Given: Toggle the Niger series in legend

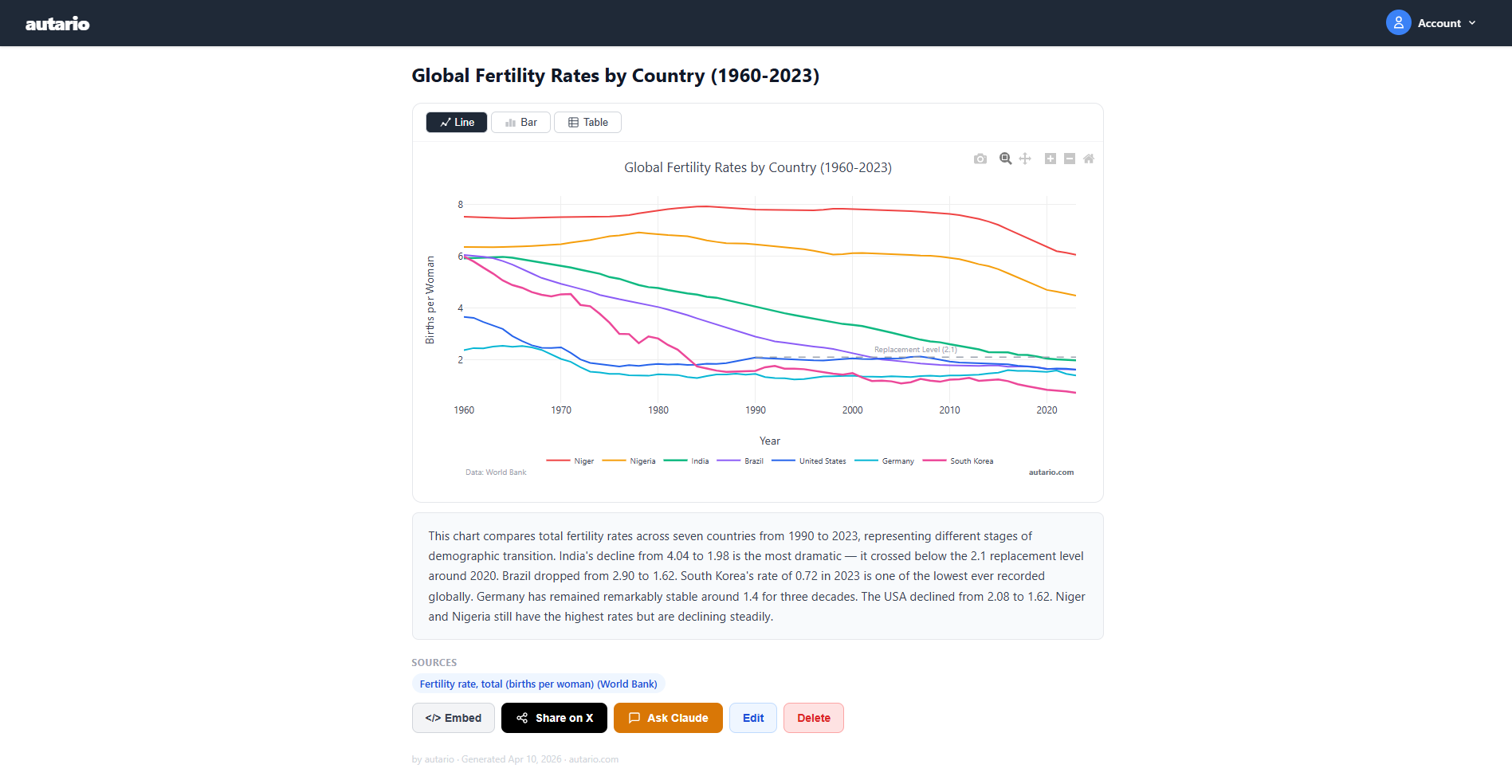Looking at the screenshot, I should [x=571, y=461].
